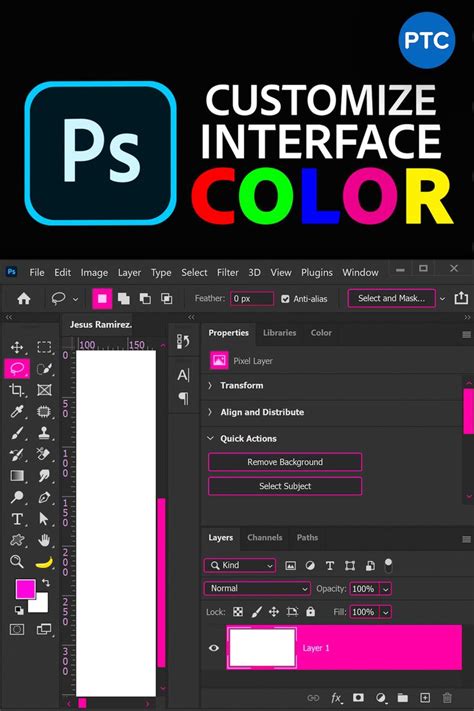Image resolution: width=474 pixels, height=711 pixels.
Task: Select the Rectangular Marquee tool
Action: click(x=44, y=347)
